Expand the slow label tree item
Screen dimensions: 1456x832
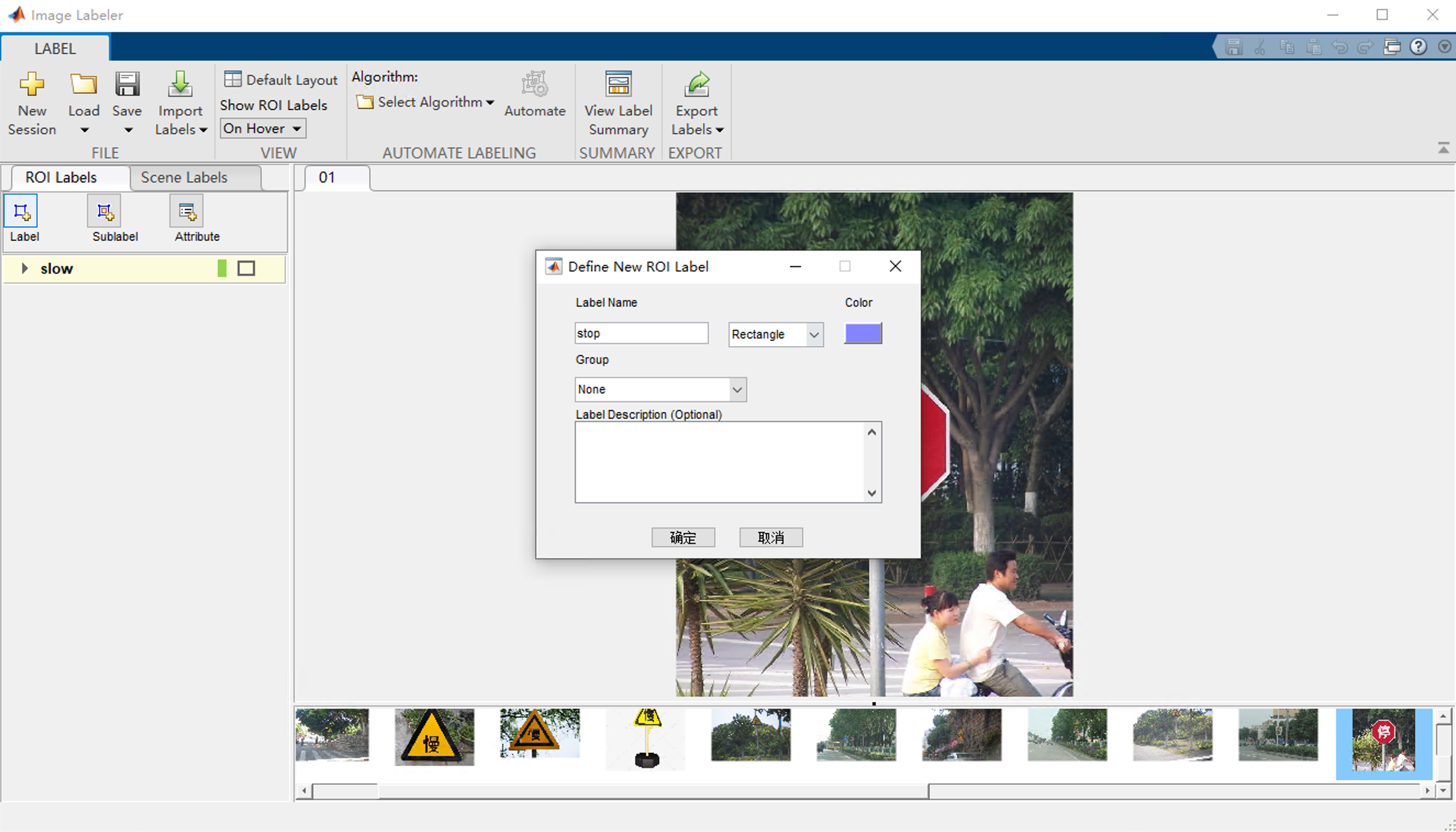25,269
